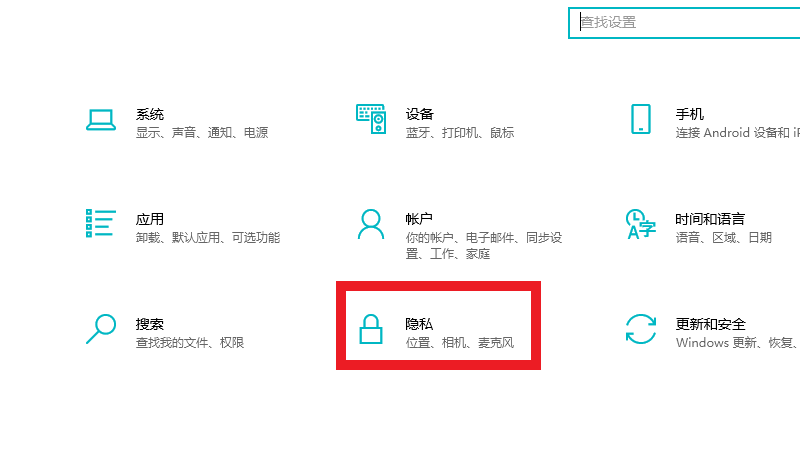Click the 显示、声音、通知、电源 description text
This screenshot has width=800, height=450.
click(x=202, y=133)
